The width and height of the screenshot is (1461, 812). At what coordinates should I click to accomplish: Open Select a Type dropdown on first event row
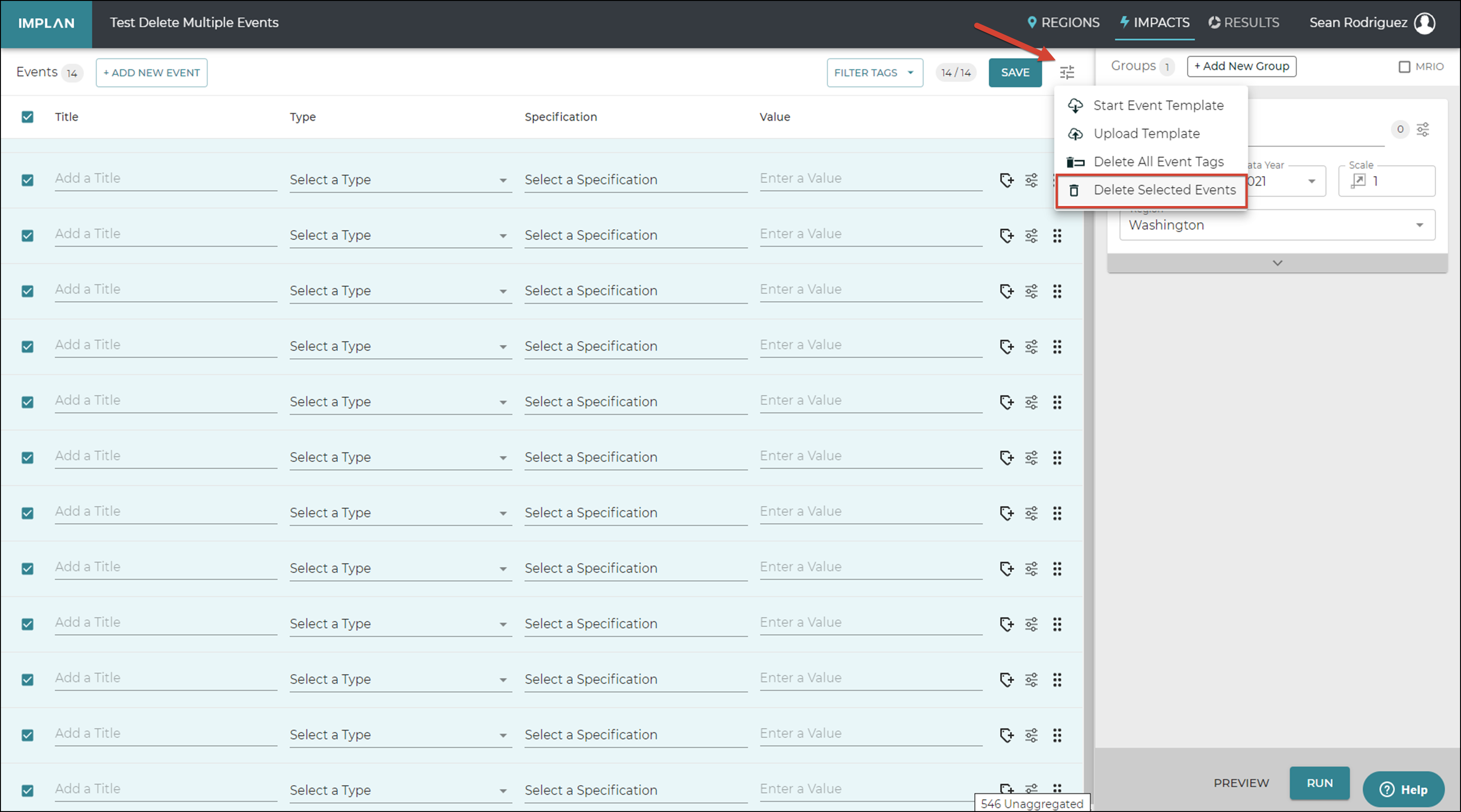(400, 180)
